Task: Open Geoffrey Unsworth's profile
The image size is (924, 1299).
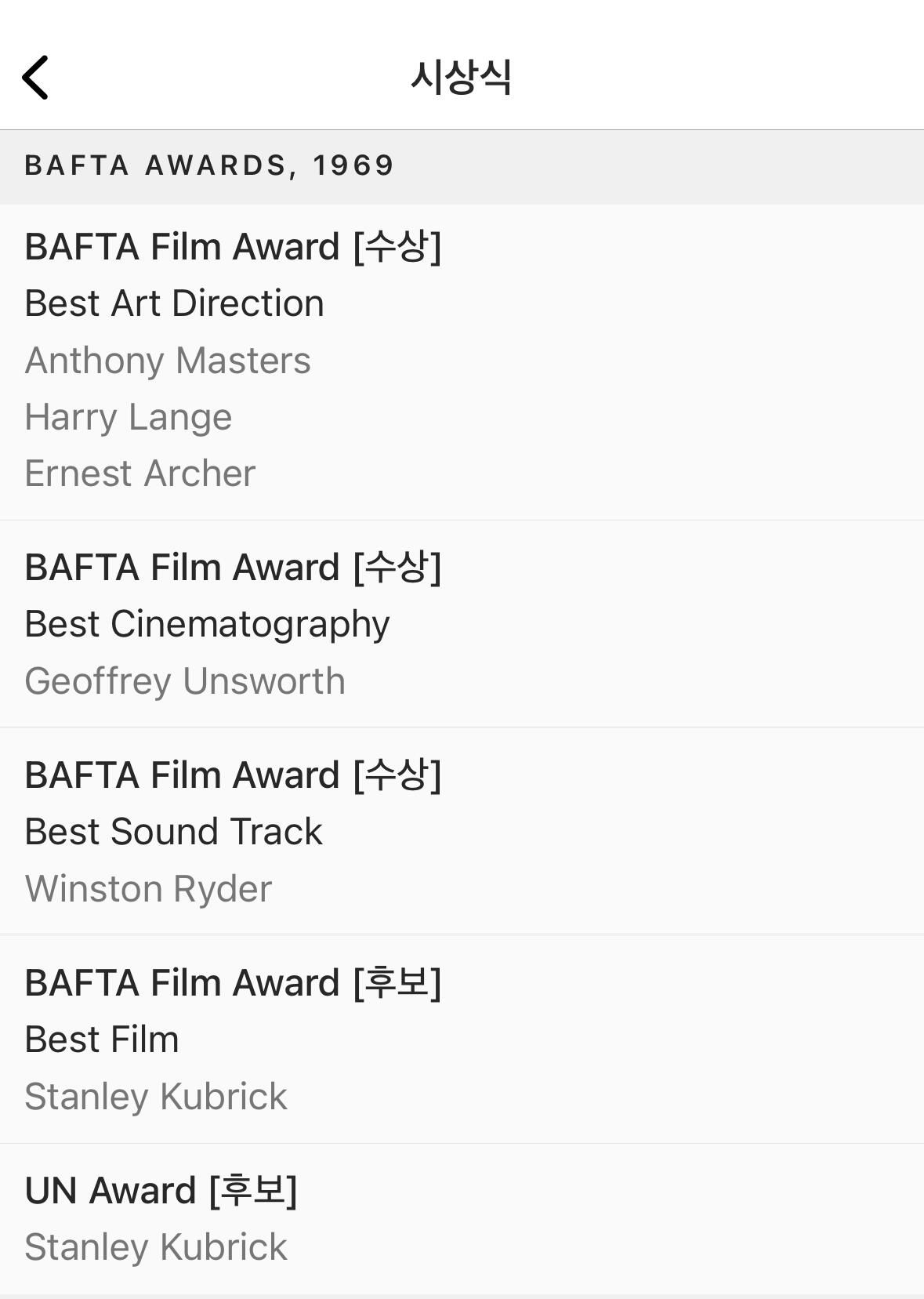Action: [x=185, y=680]
